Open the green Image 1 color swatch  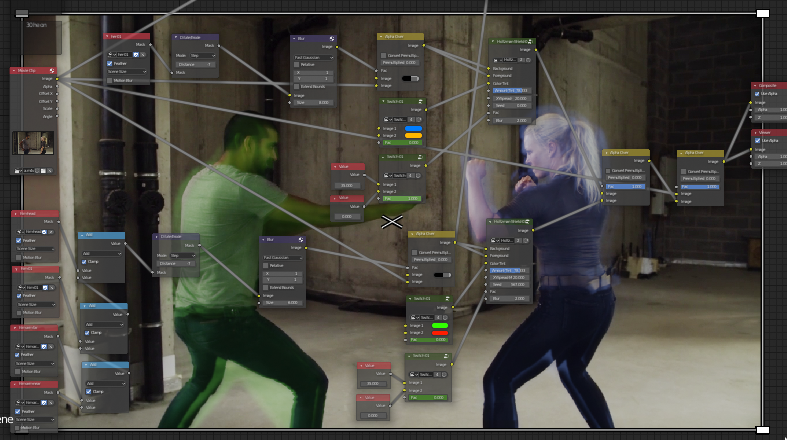coord(440,326)
